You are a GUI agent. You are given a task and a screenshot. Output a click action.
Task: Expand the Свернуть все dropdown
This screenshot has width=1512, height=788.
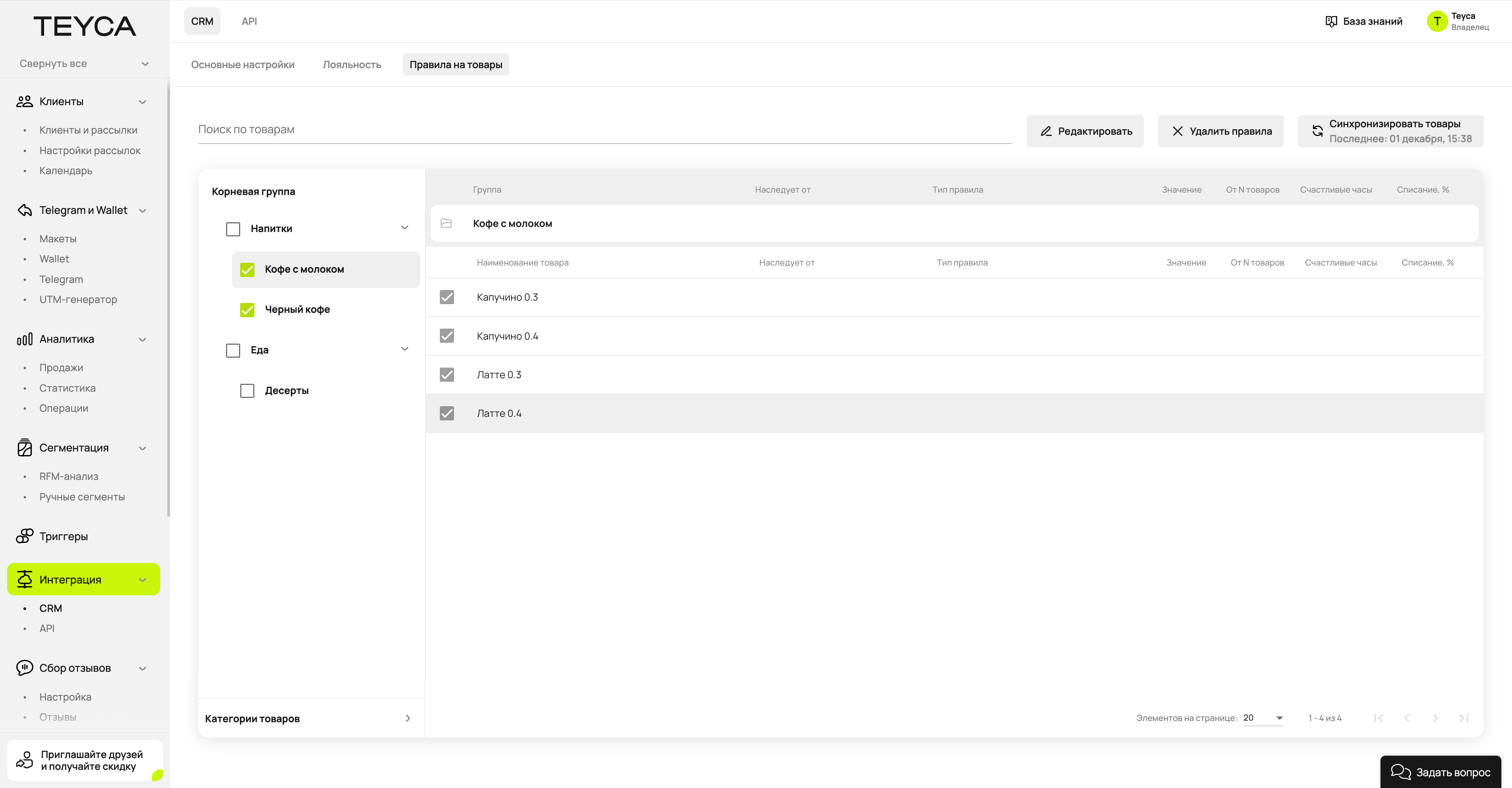tap(145, 63)
